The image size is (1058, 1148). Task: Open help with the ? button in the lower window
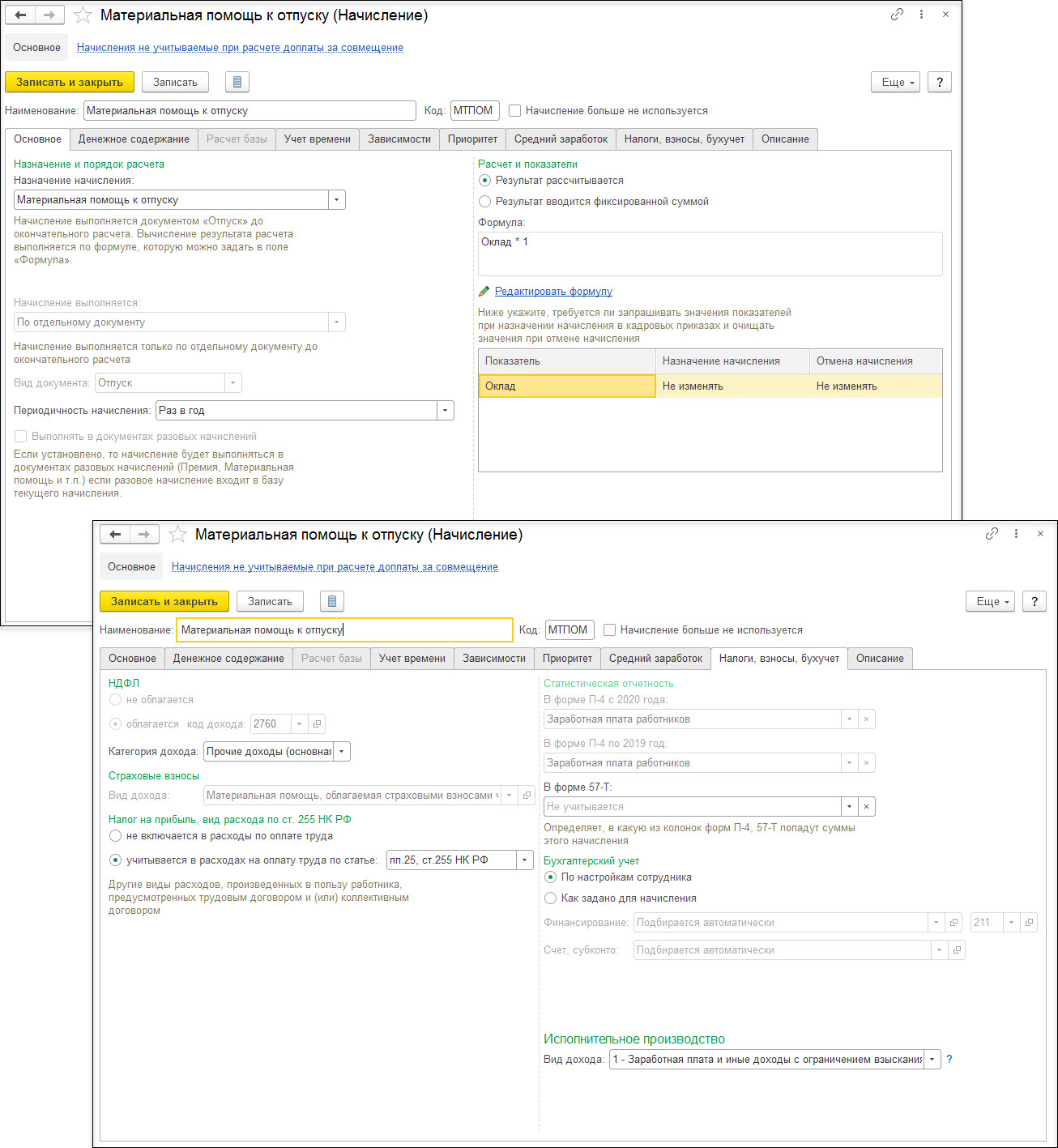(x=1035, y=601)
